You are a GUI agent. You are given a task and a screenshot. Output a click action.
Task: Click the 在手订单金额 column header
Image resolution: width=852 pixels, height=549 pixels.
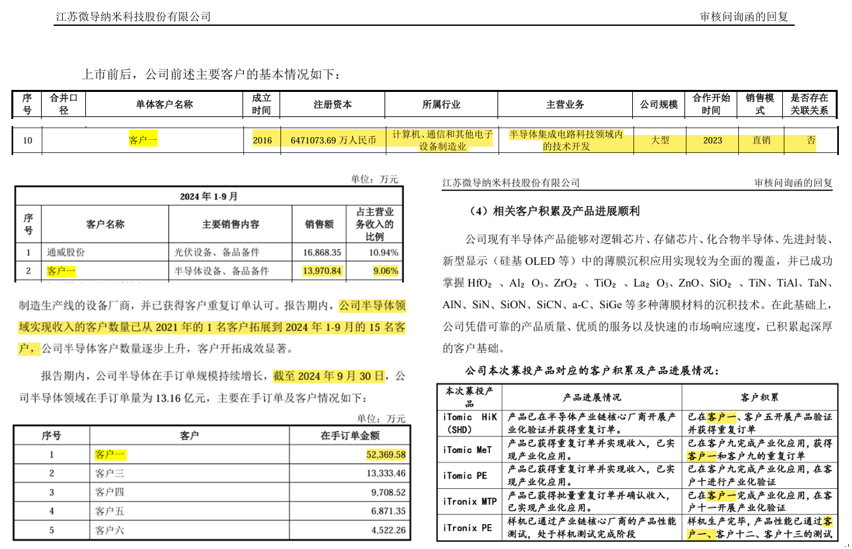(350, 436)
